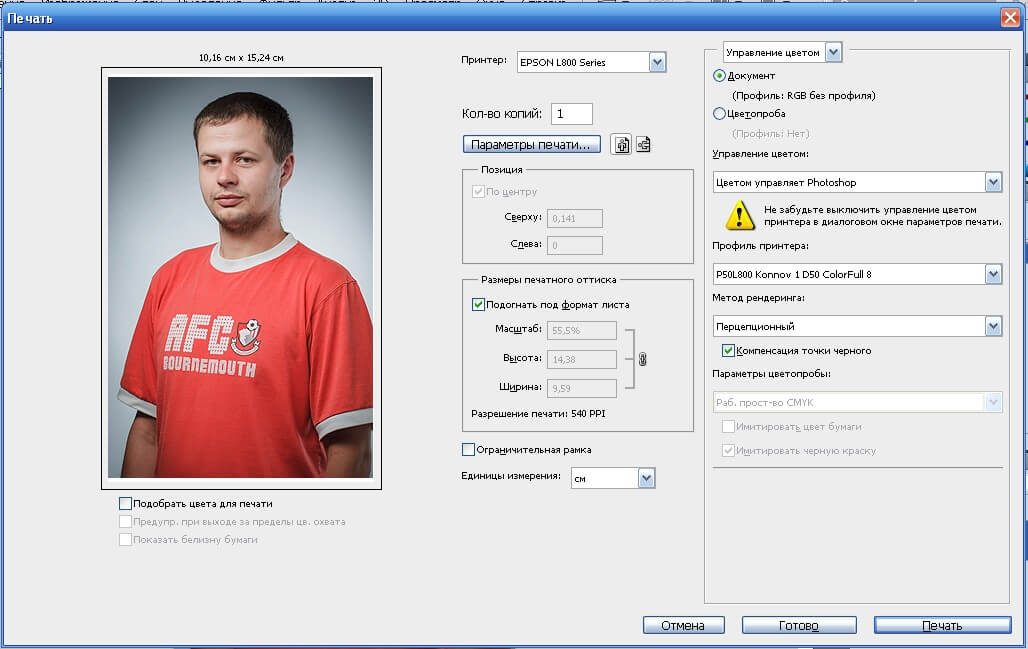
Task: Click the (Профиль: Нет) text
Action: (770, 134)
